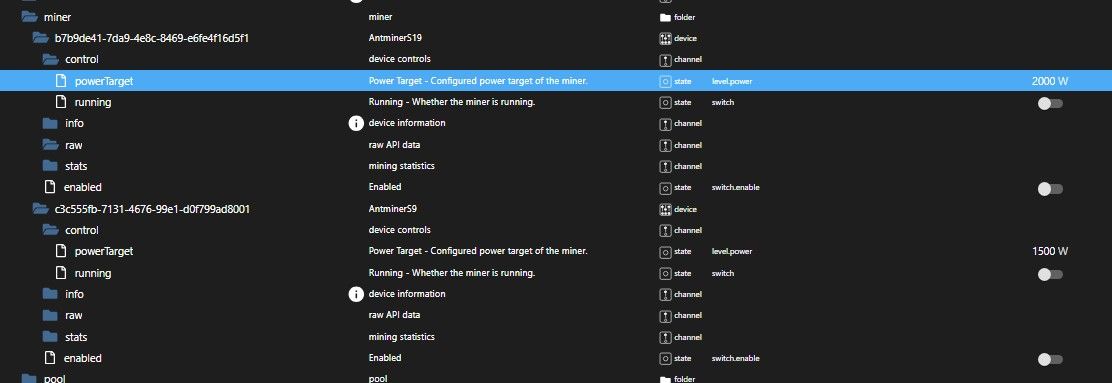Click switch role in AntminerS9 Running row

coord(723,273)
